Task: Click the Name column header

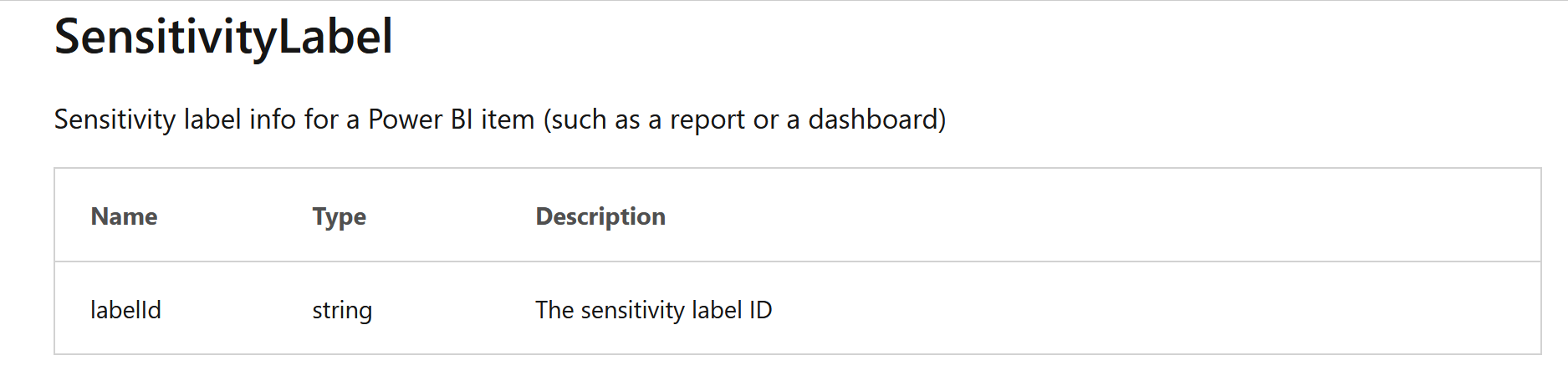Action: click(124, 216)
